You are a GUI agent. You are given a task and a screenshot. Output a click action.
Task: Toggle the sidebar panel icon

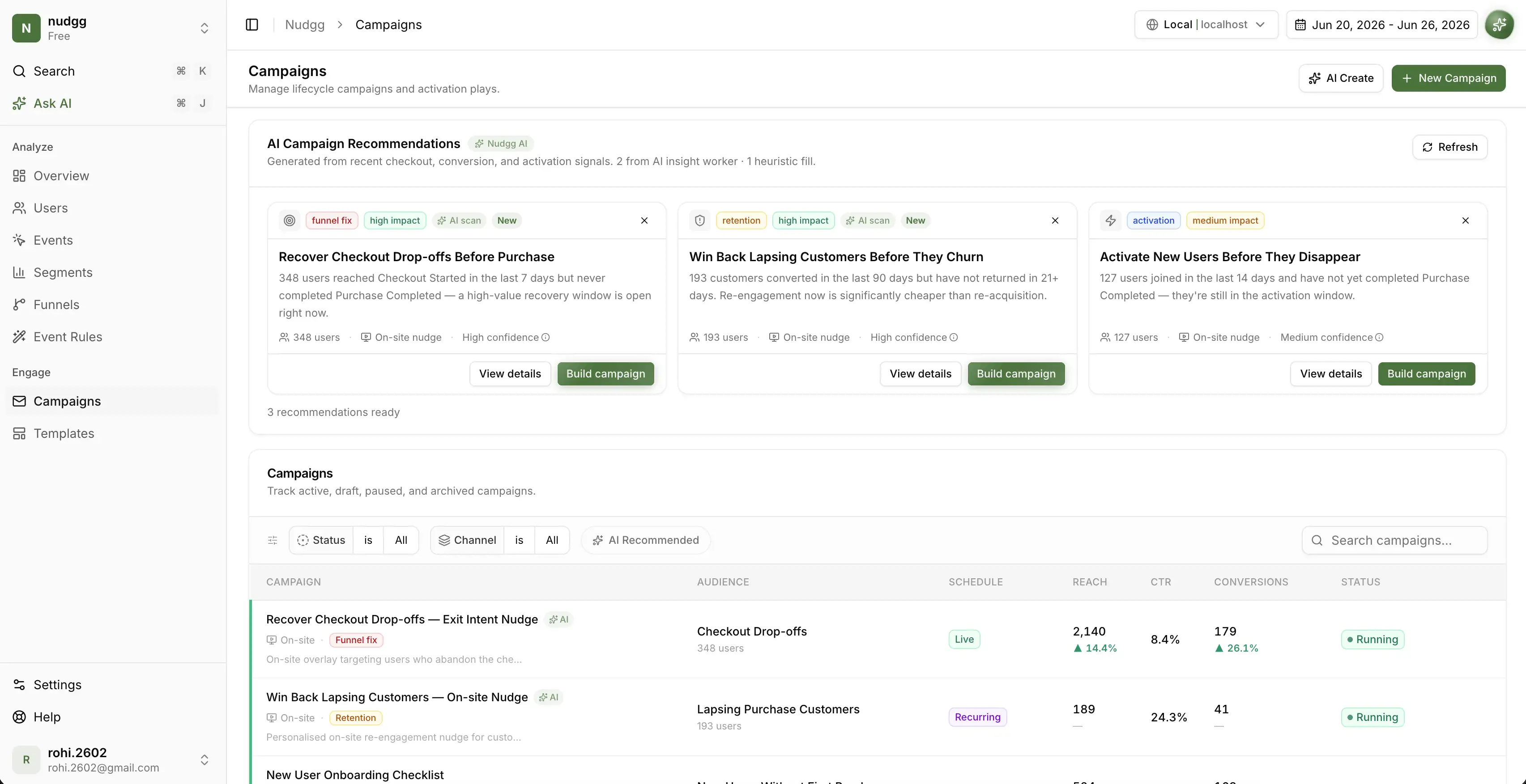pos(252,24)
